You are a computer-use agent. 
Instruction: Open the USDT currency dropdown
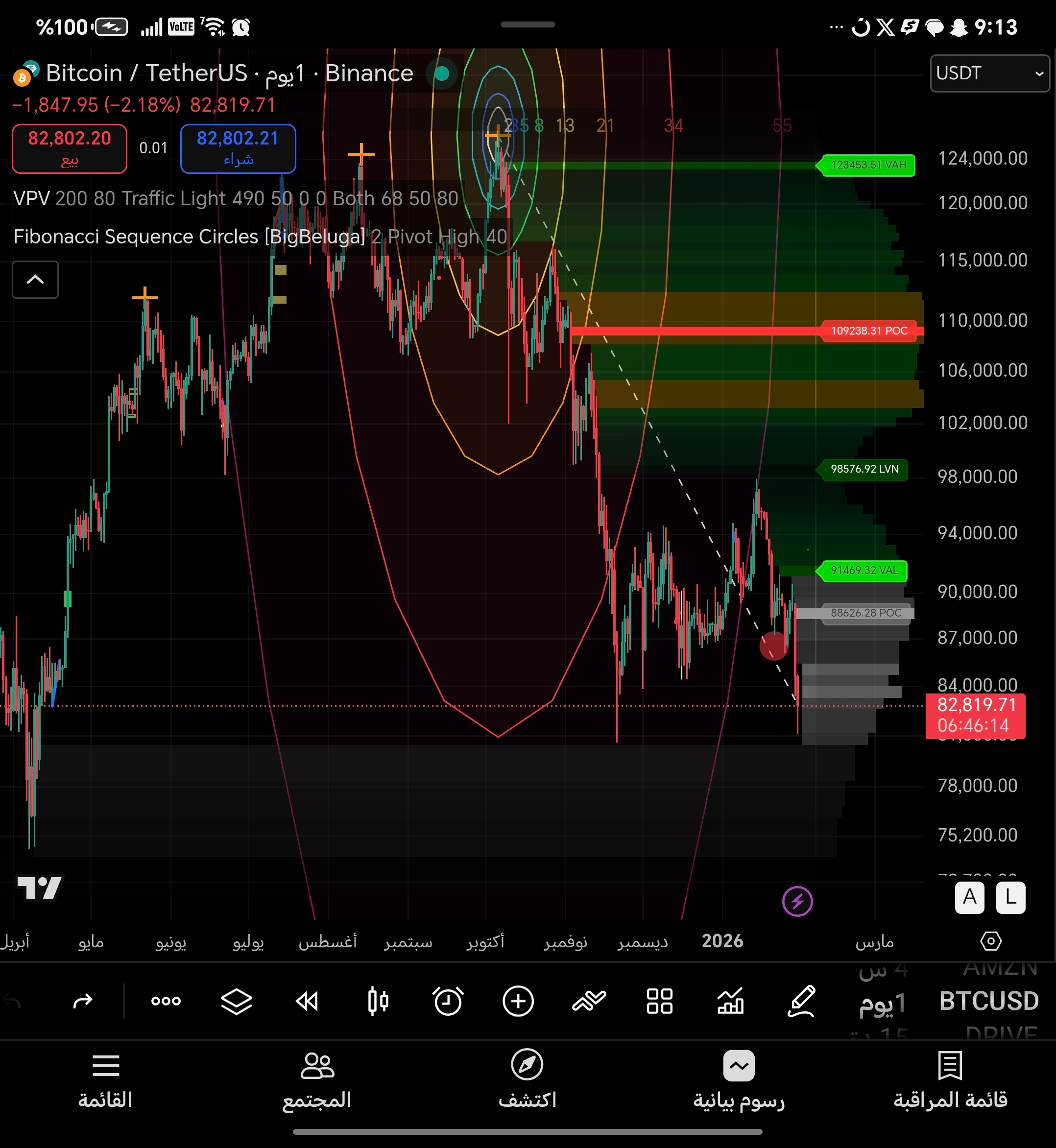(989, 73)
